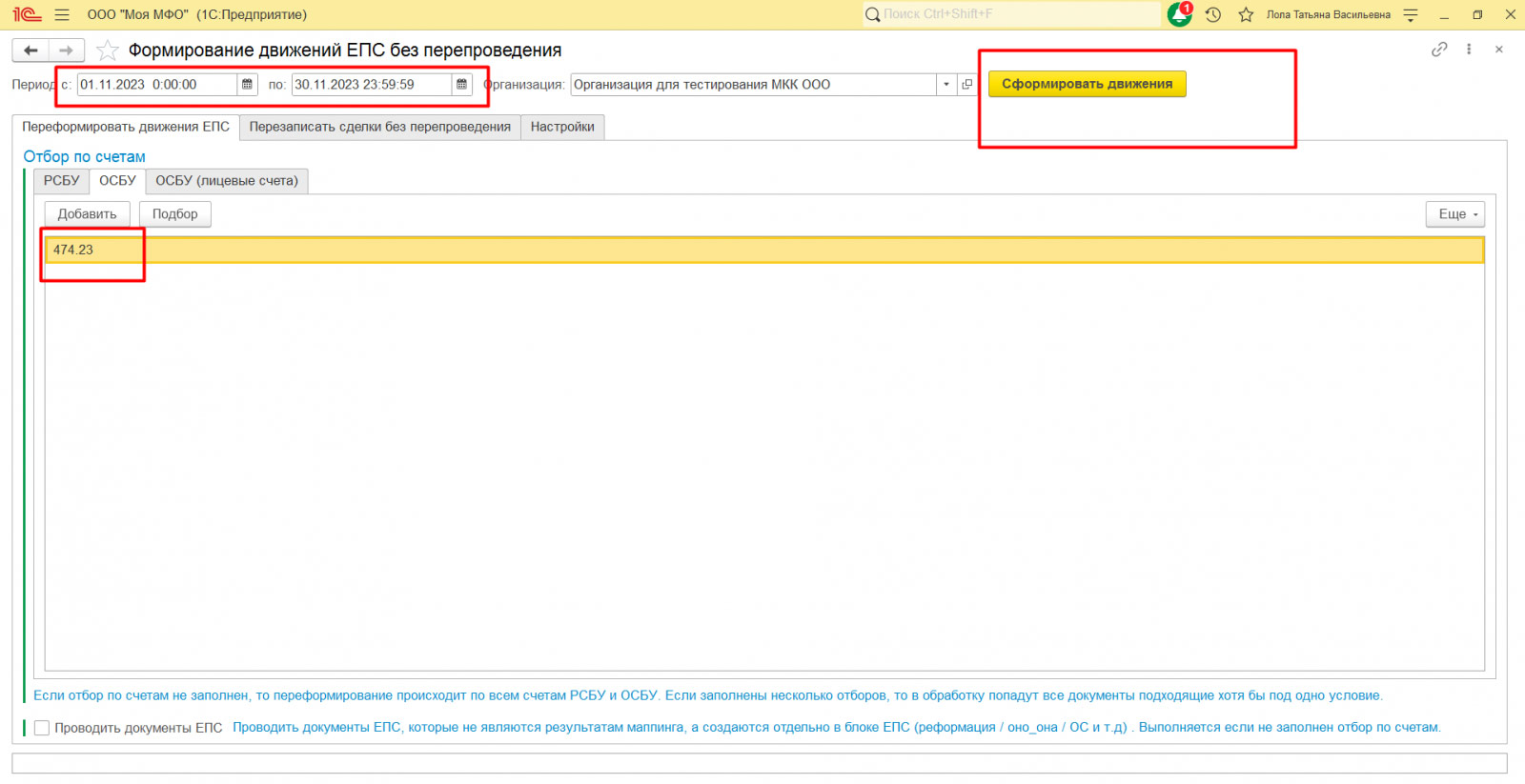Open organization record with open icon

pos(966,85)
